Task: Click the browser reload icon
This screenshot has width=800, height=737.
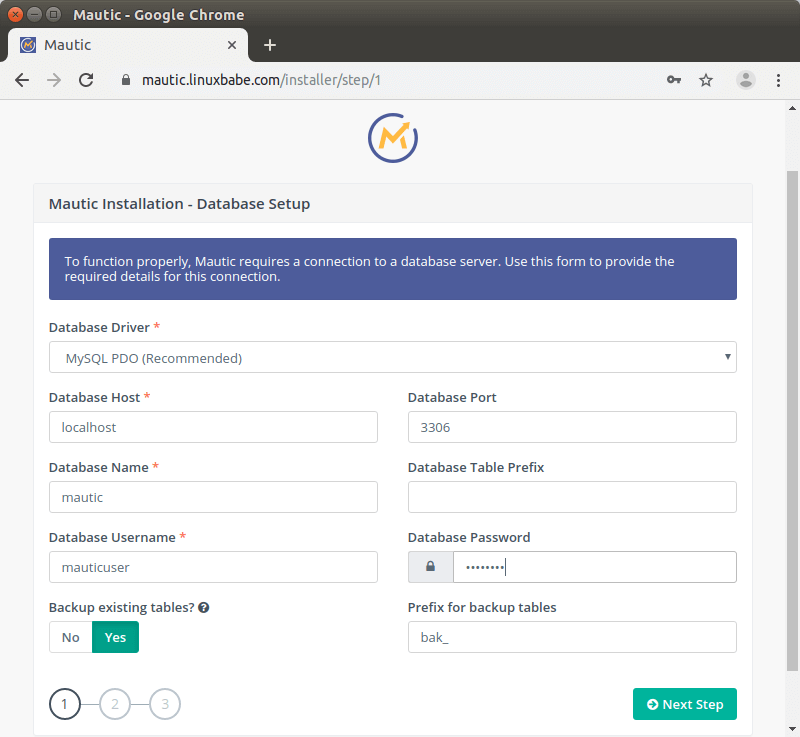Action: (86, 80)
